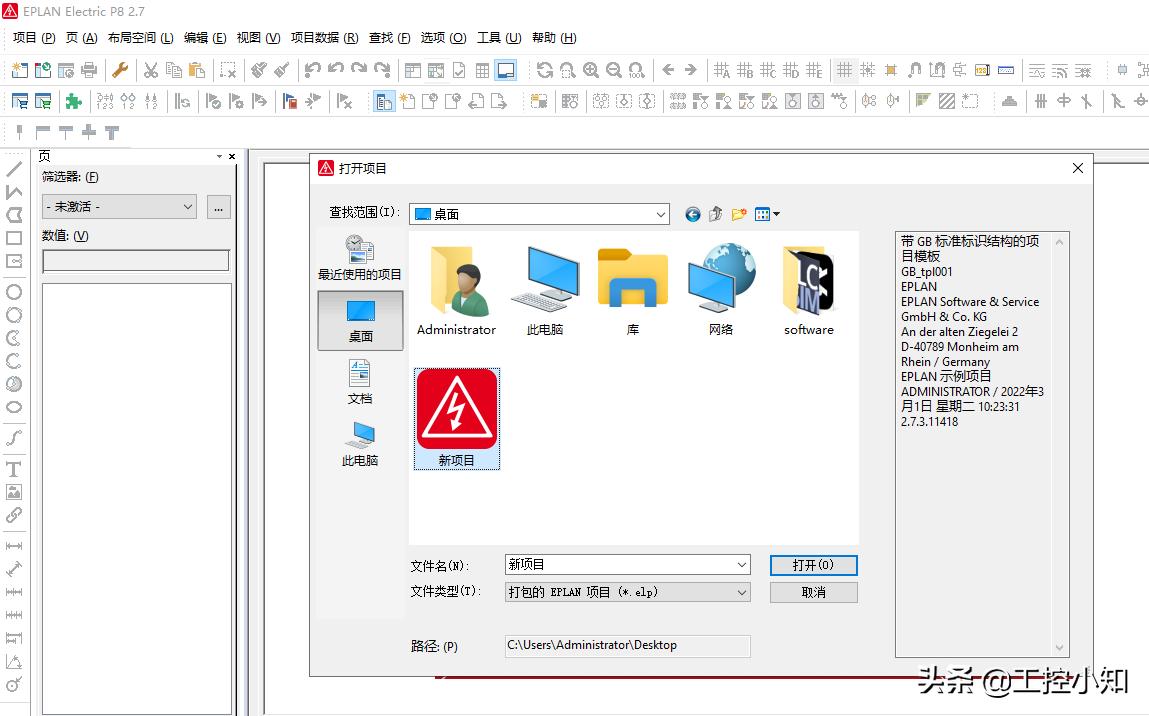Click the zoom in magnifier icon
This screenshot has height=716, width=1149.
click(591, 70)
